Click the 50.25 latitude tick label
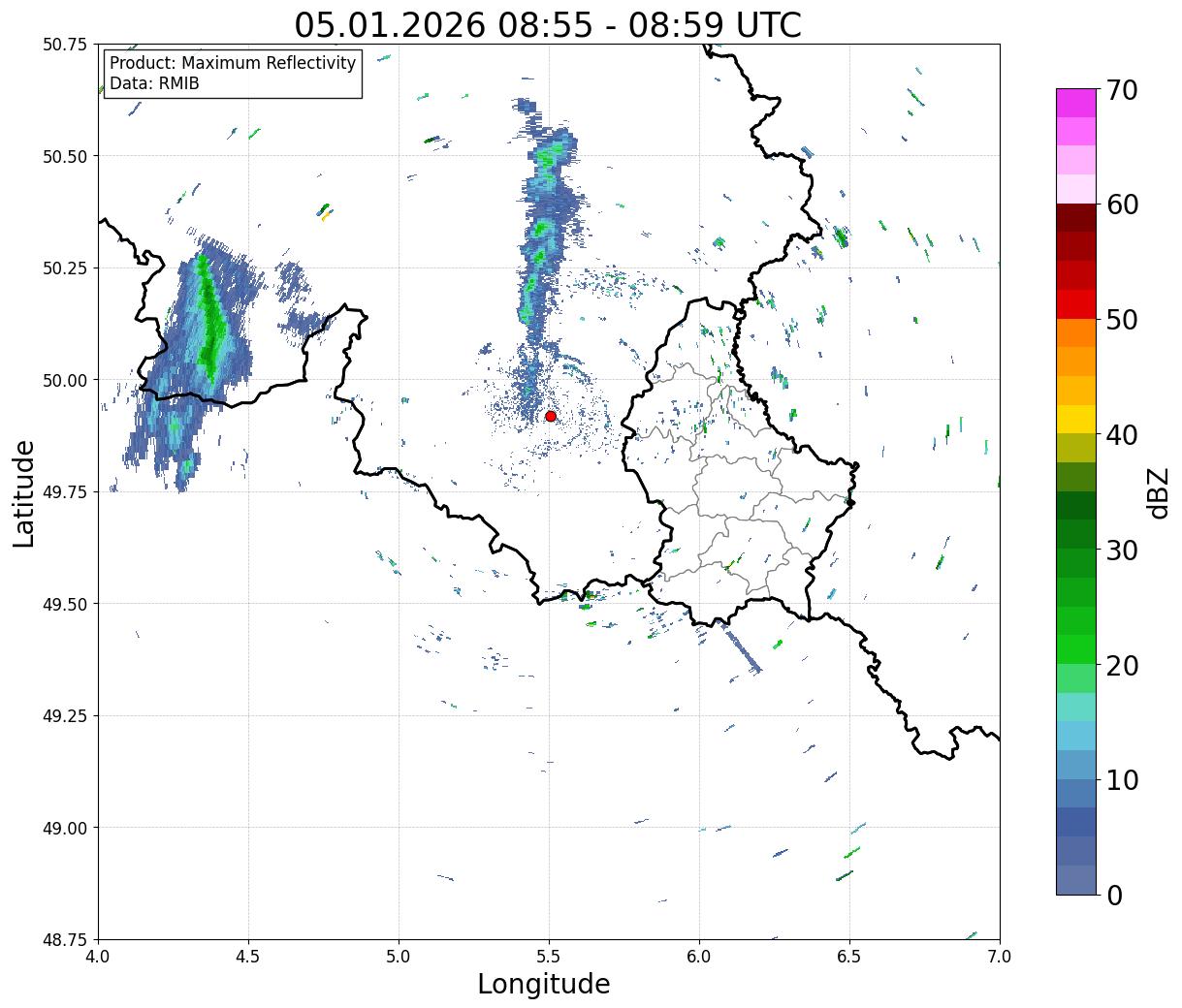The image size is (1182, 1008). pyautogui.click(x=65, y=268)
